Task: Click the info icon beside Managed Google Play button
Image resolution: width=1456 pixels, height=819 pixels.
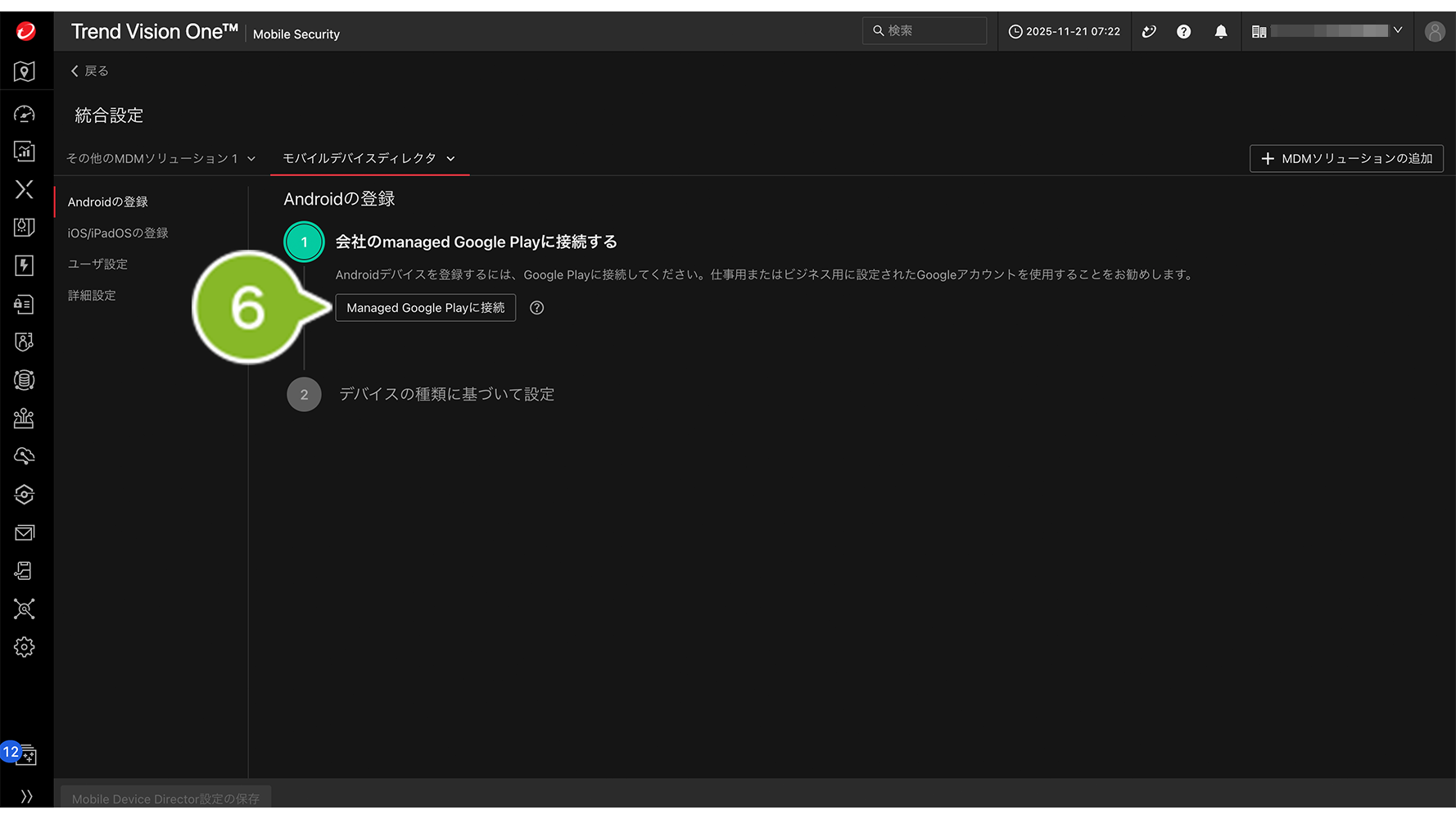Action: click(x=536, y=308)
